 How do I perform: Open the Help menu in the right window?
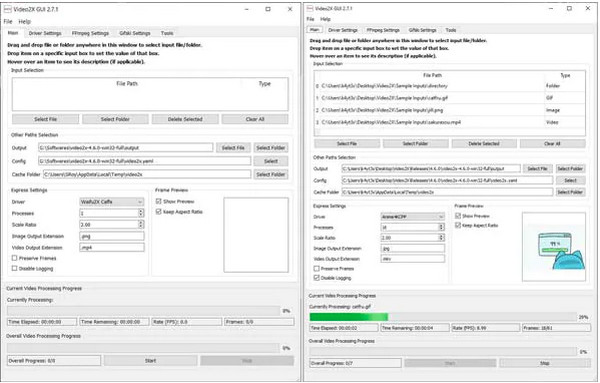point(325,19)
